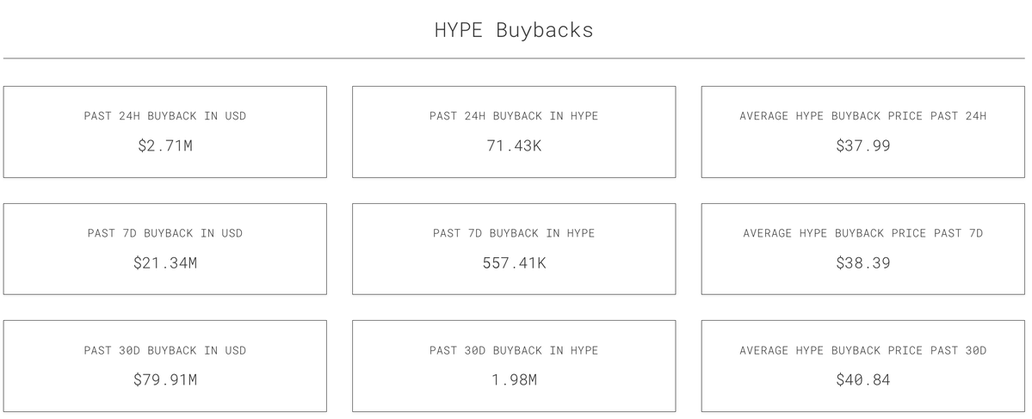
Task: Click the $37.99 average price value
Action: click(863, 146)
